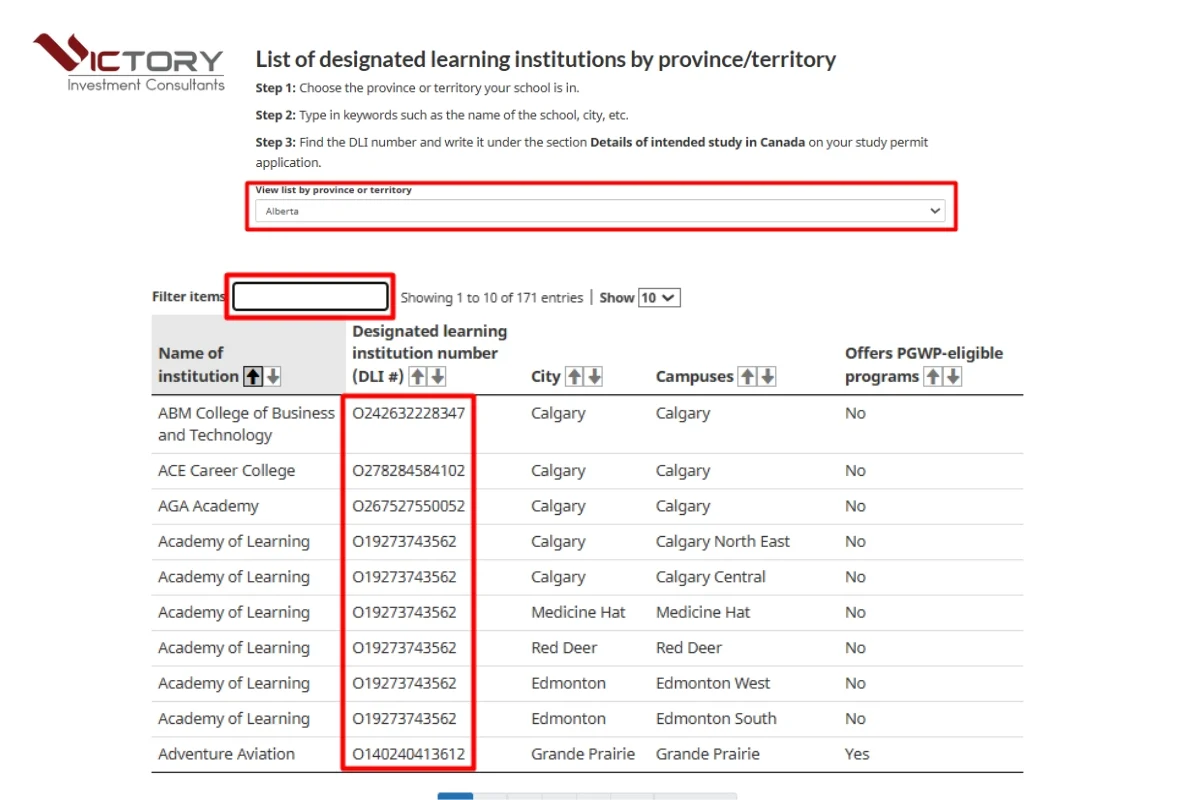Image resolution: width=1200 pixels, height=800 pixels.
Task: Select Adventure Aviation institution name
Action: coord(226,754)
